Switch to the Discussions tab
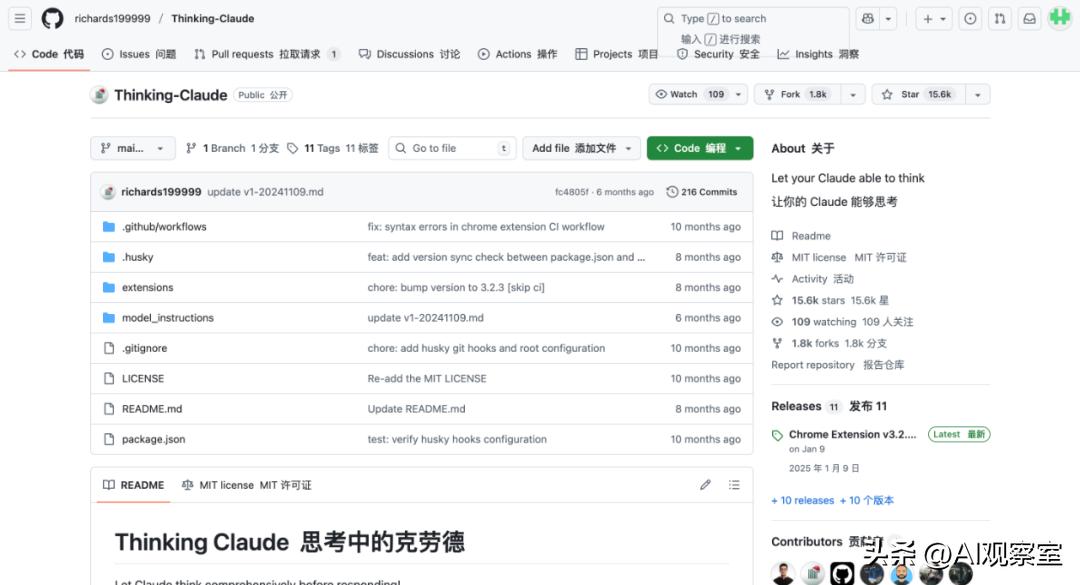The image size is (1080, 585). pos(409,54)
